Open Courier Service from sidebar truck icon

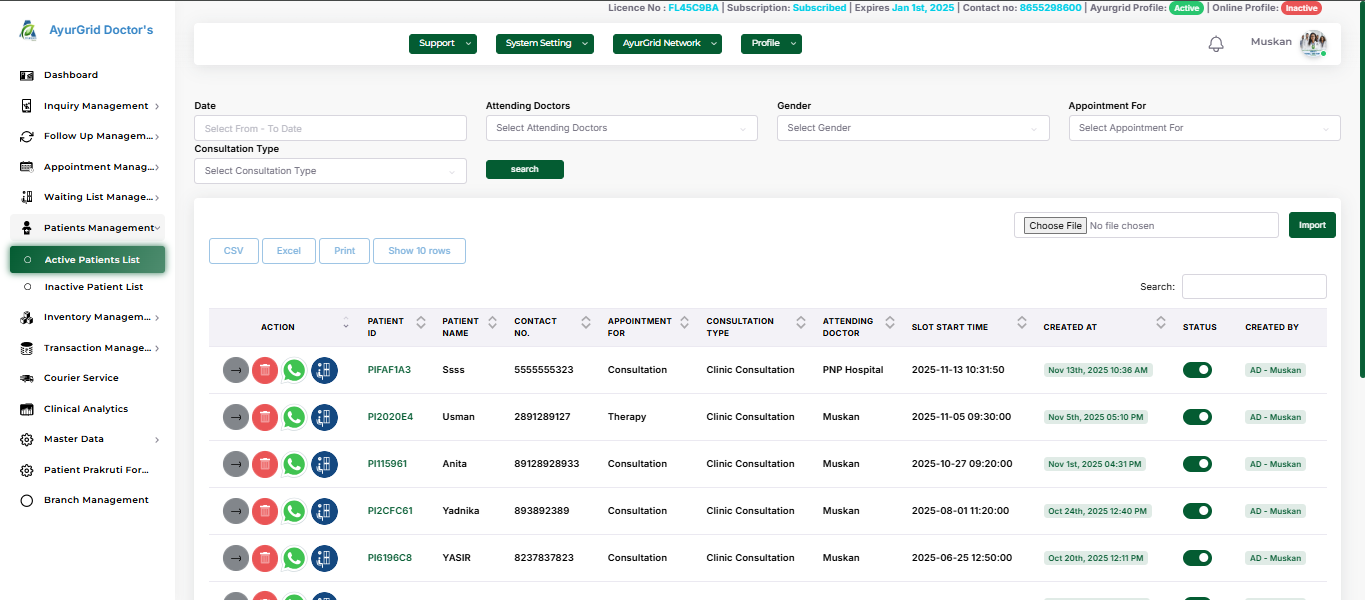tap(27, 378)
